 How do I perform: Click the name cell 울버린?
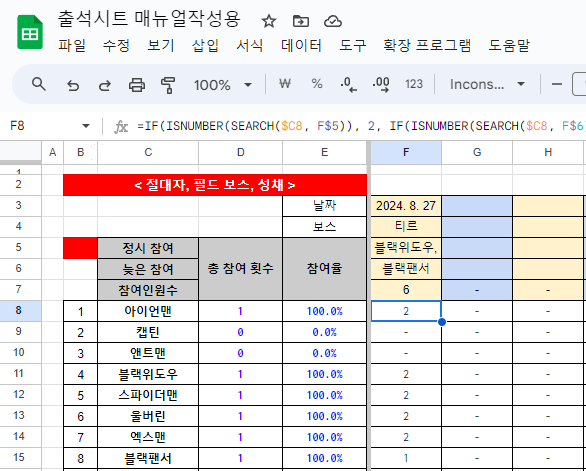click(x=148, y=416)
